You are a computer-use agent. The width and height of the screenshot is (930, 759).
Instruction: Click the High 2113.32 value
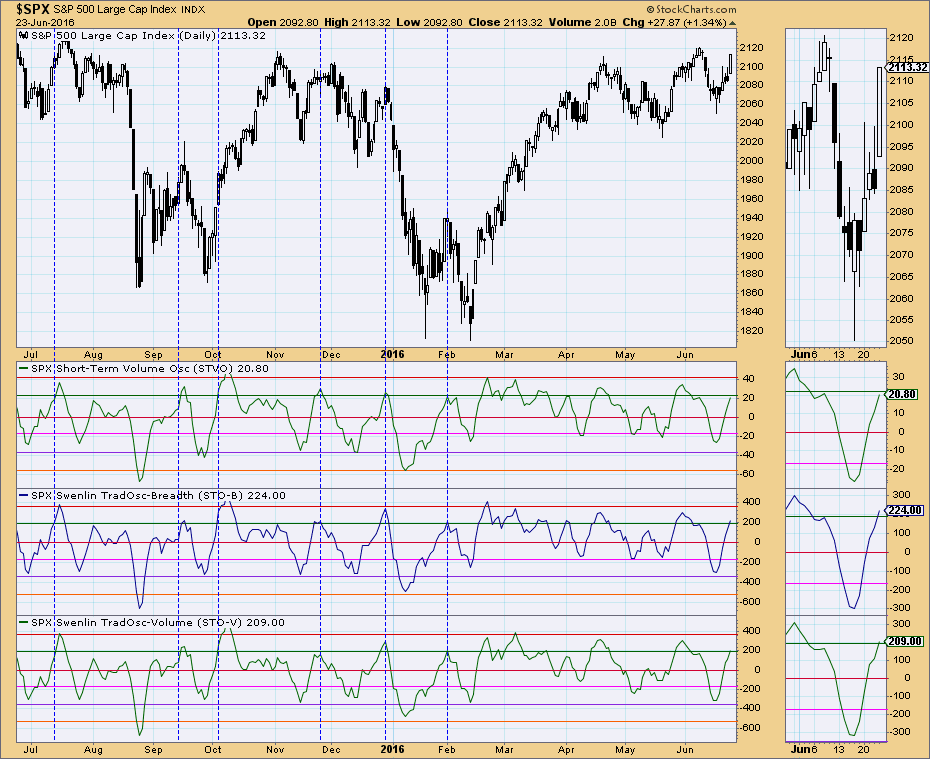(357, 23)
